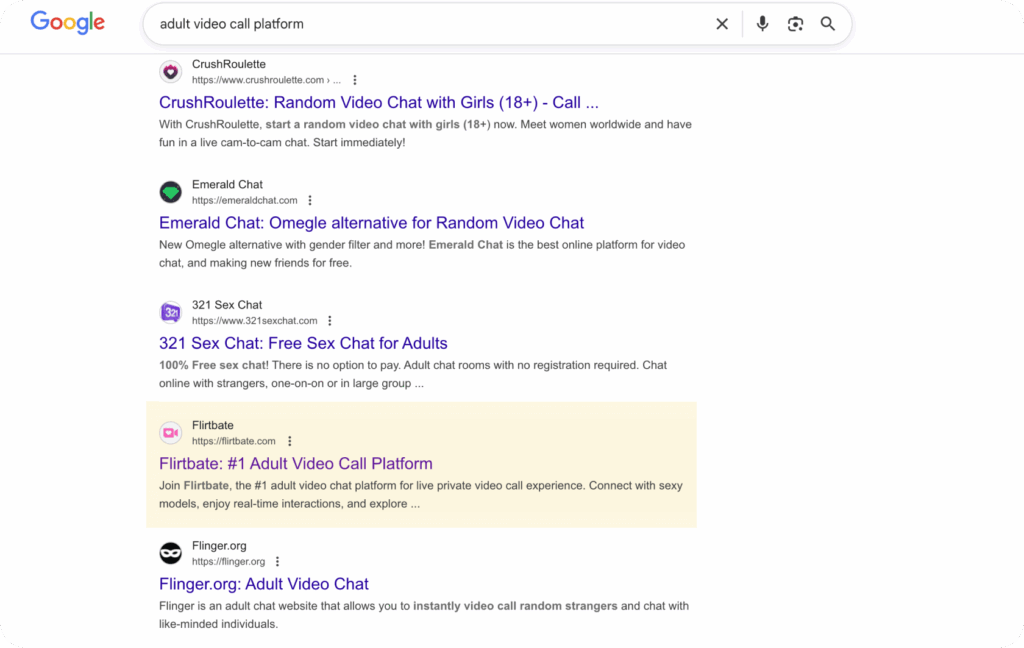1024x648 pixels.
Task: Open 'Emerald Chat: Omegle alternative' result title
Action: (372, 223)
